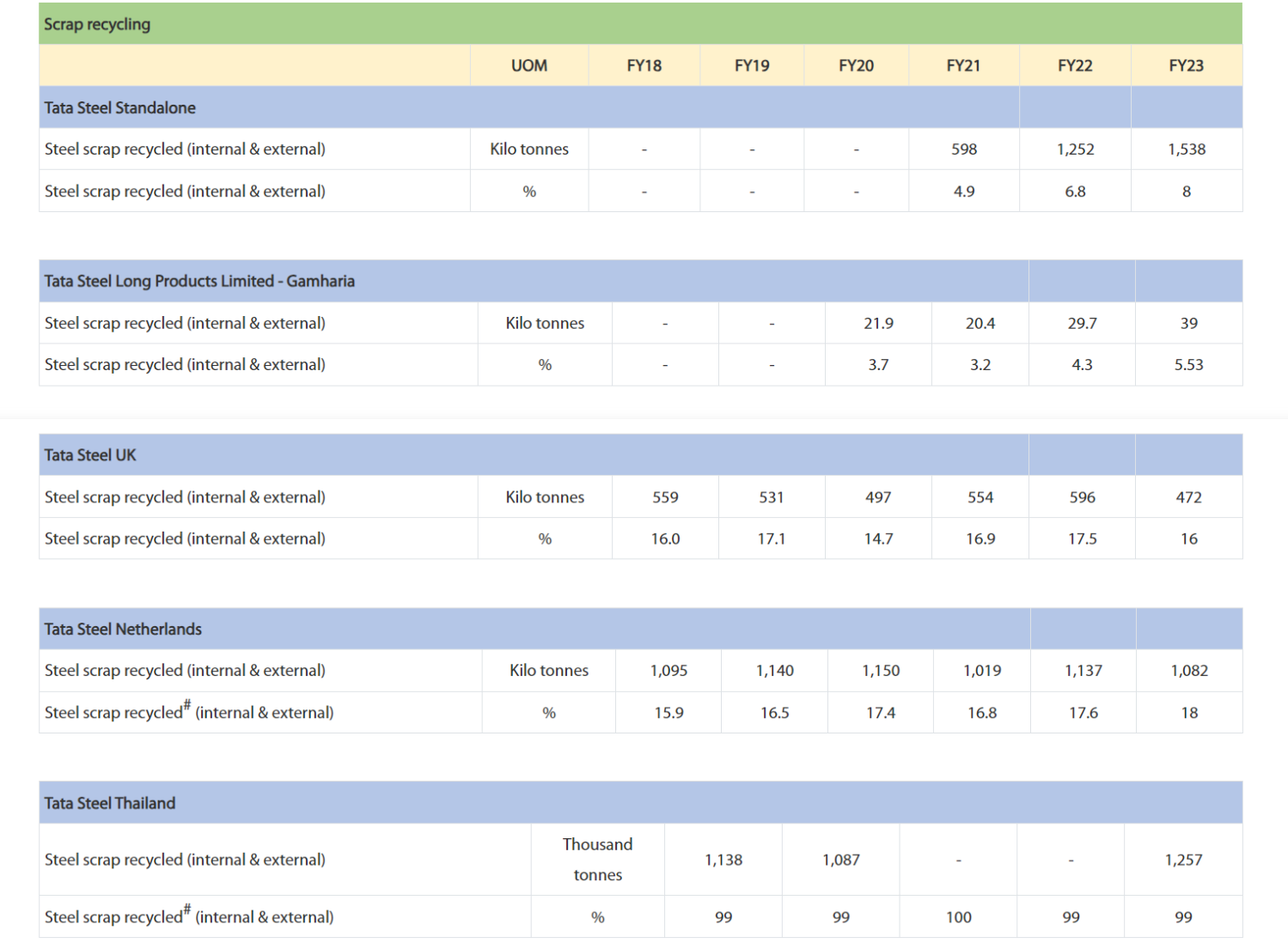Select the 100 percent cell in Thailand
Image resolution: width=1288 pixels, height=943 pixels.
pos(958,917)
